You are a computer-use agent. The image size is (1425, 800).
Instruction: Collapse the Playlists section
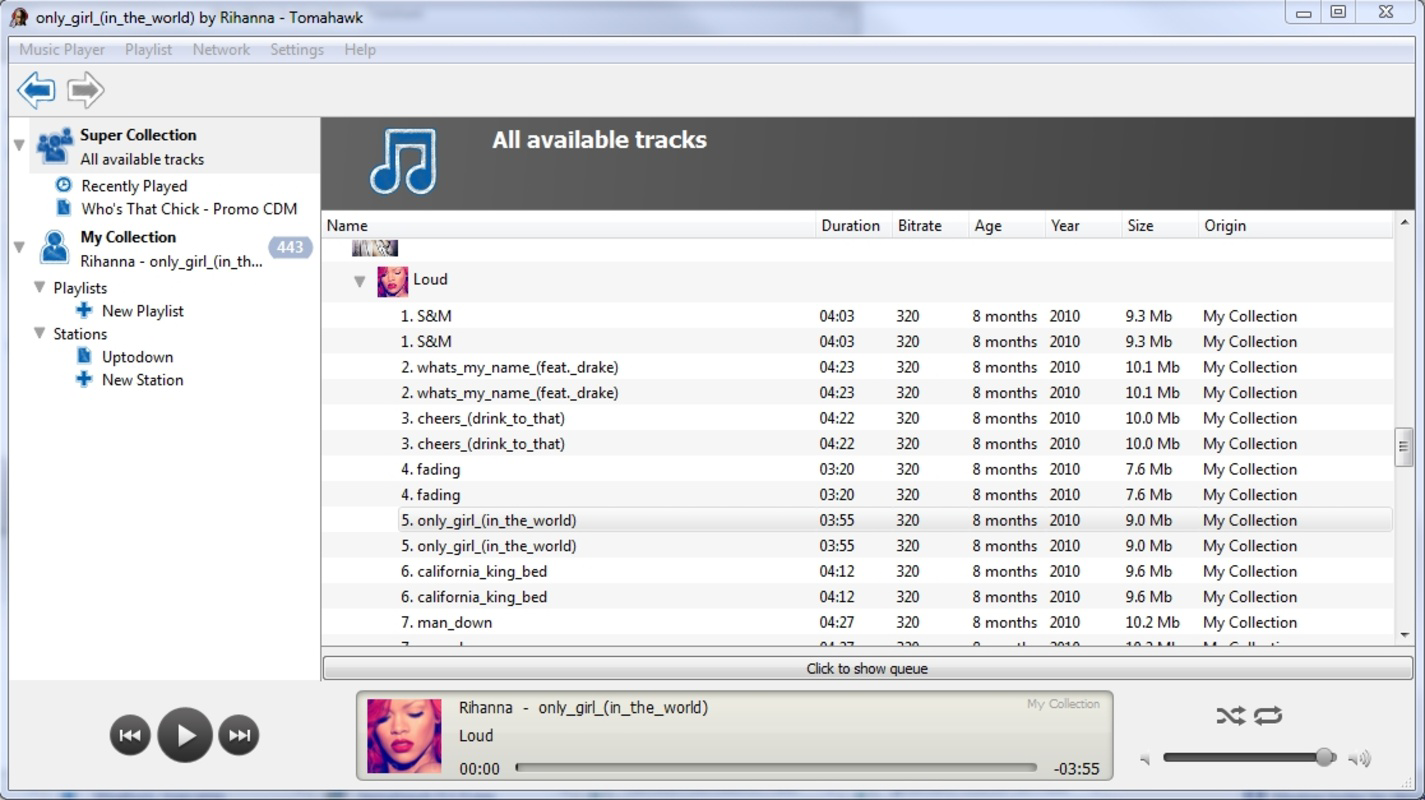click(39, 287)
